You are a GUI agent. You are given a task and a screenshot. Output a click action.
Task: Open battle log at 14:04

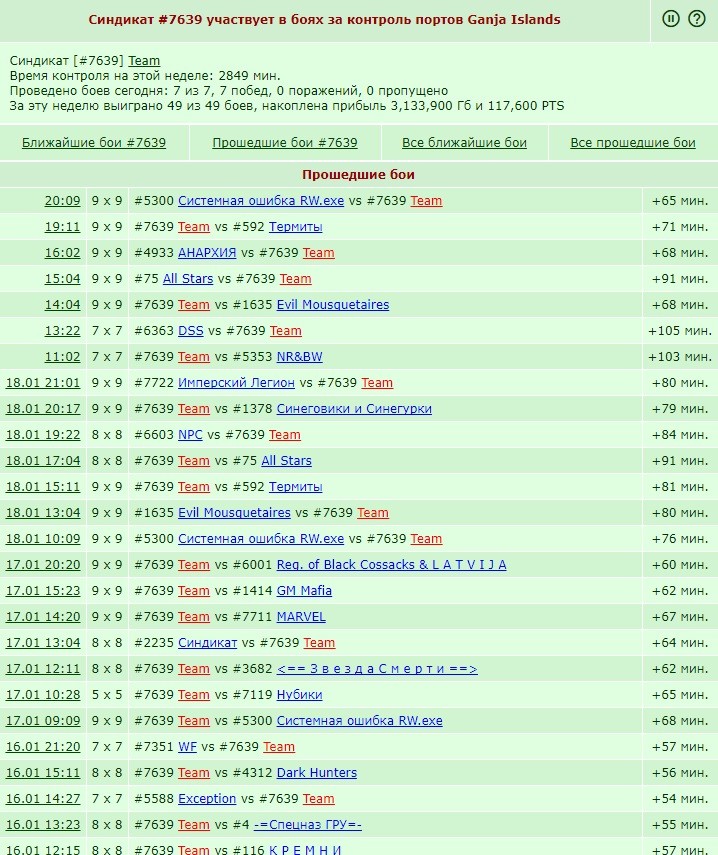pyautogui.click(x=62, y=305)
